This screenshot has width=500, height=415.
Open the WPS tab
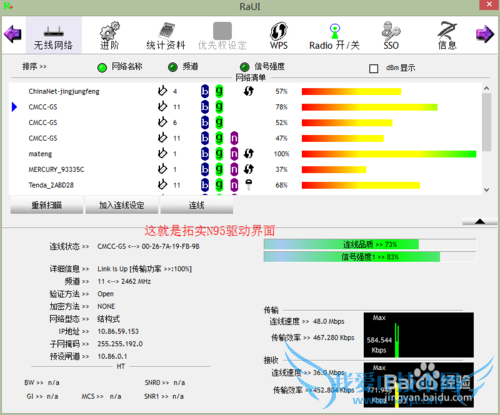279,35
